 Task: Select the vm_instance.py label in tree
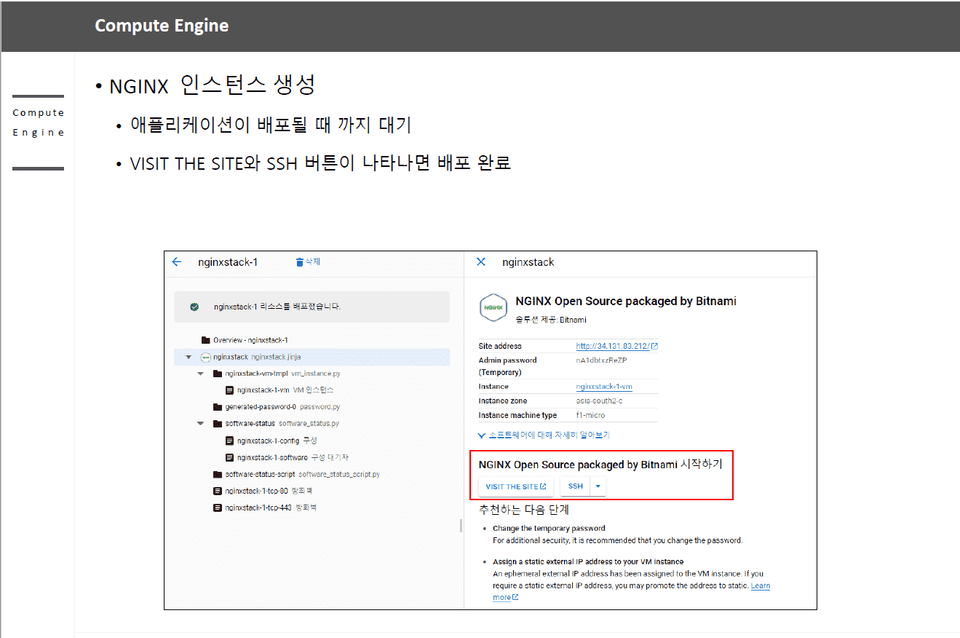pos(315,373)
